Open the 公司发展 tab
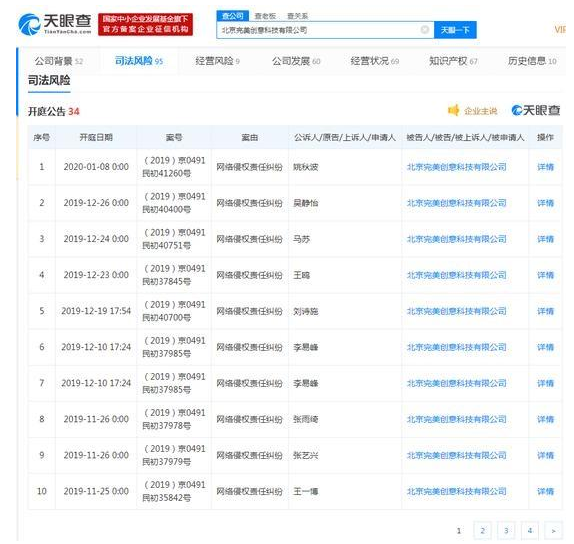This screenshot has width=574, height=544. (x=296, y=61)
